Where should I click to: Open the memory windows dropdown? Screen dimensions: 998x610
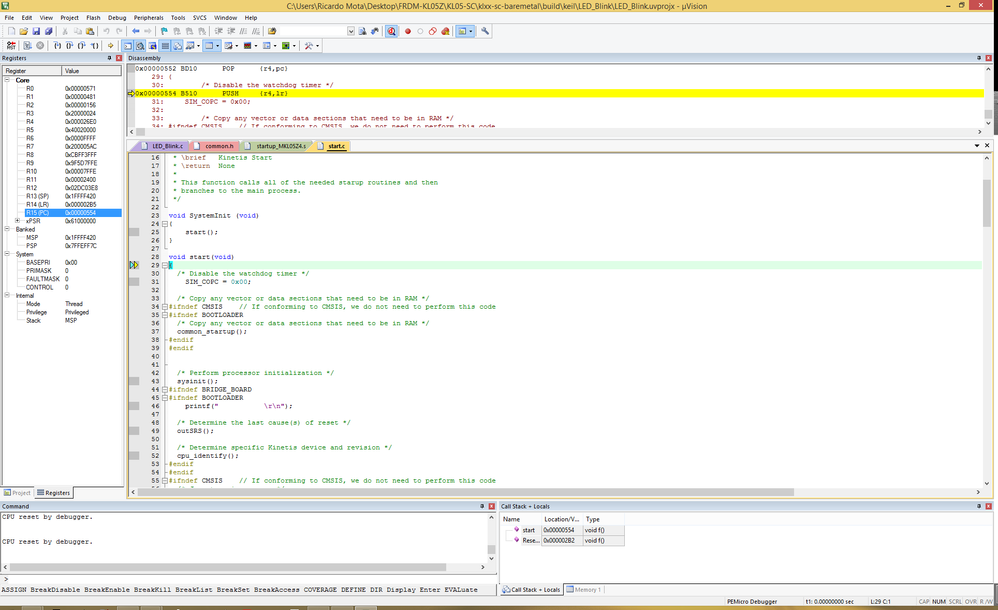pos(218,46)
